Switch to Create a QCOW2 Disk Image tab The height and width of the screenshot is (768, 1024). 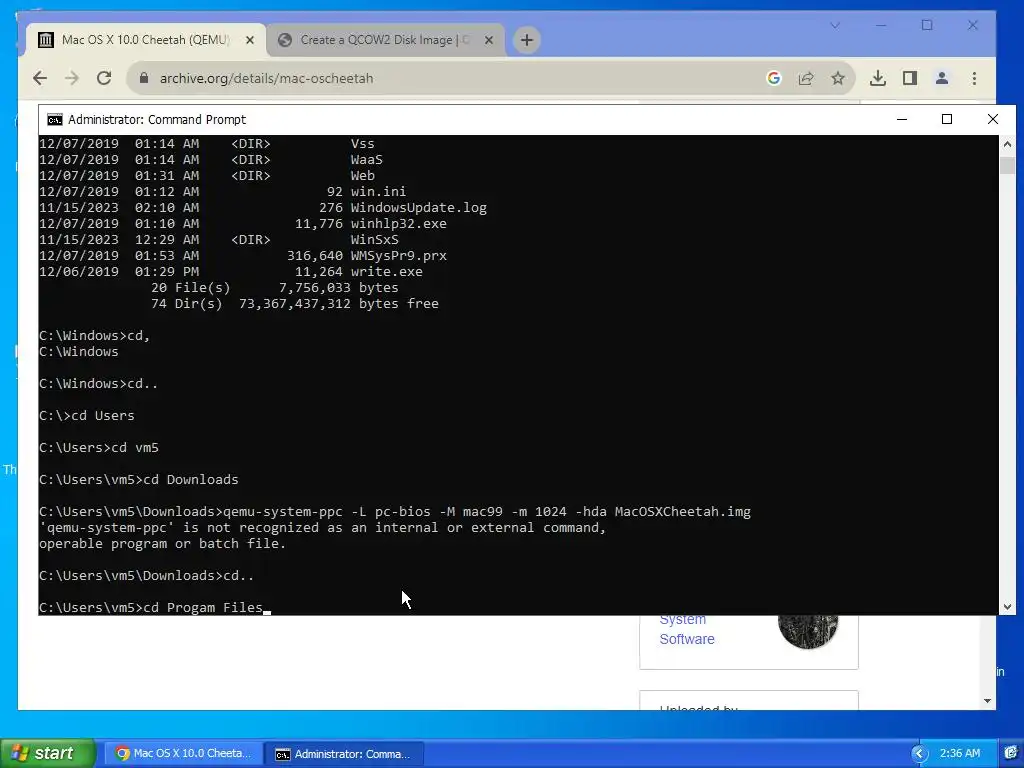[x=385, y=40]
